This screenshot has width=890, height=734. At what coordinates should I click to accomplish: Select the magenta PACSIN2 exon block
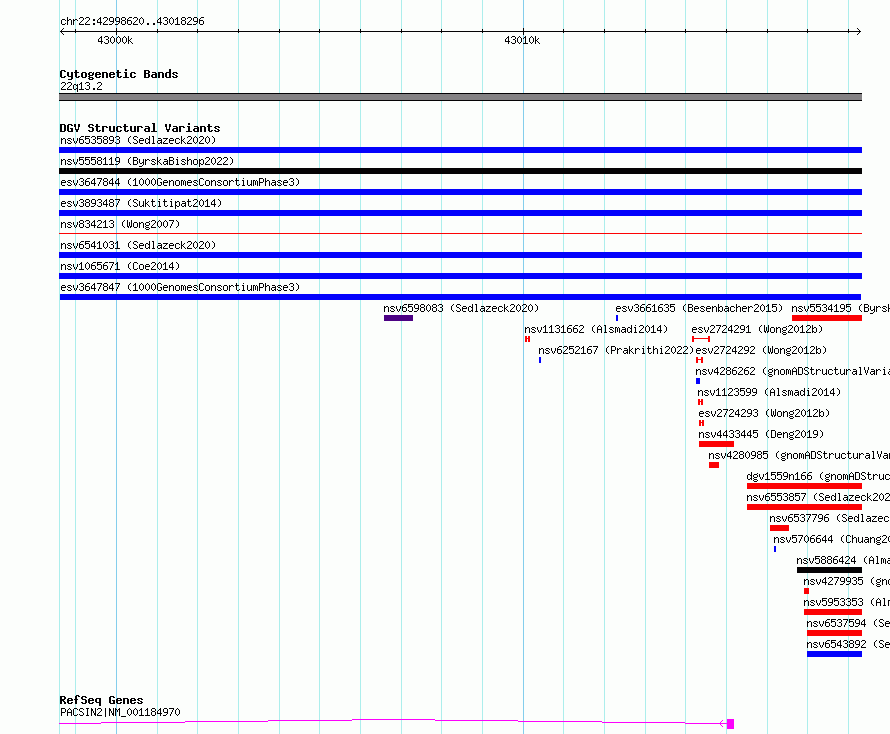coord(731,724)
